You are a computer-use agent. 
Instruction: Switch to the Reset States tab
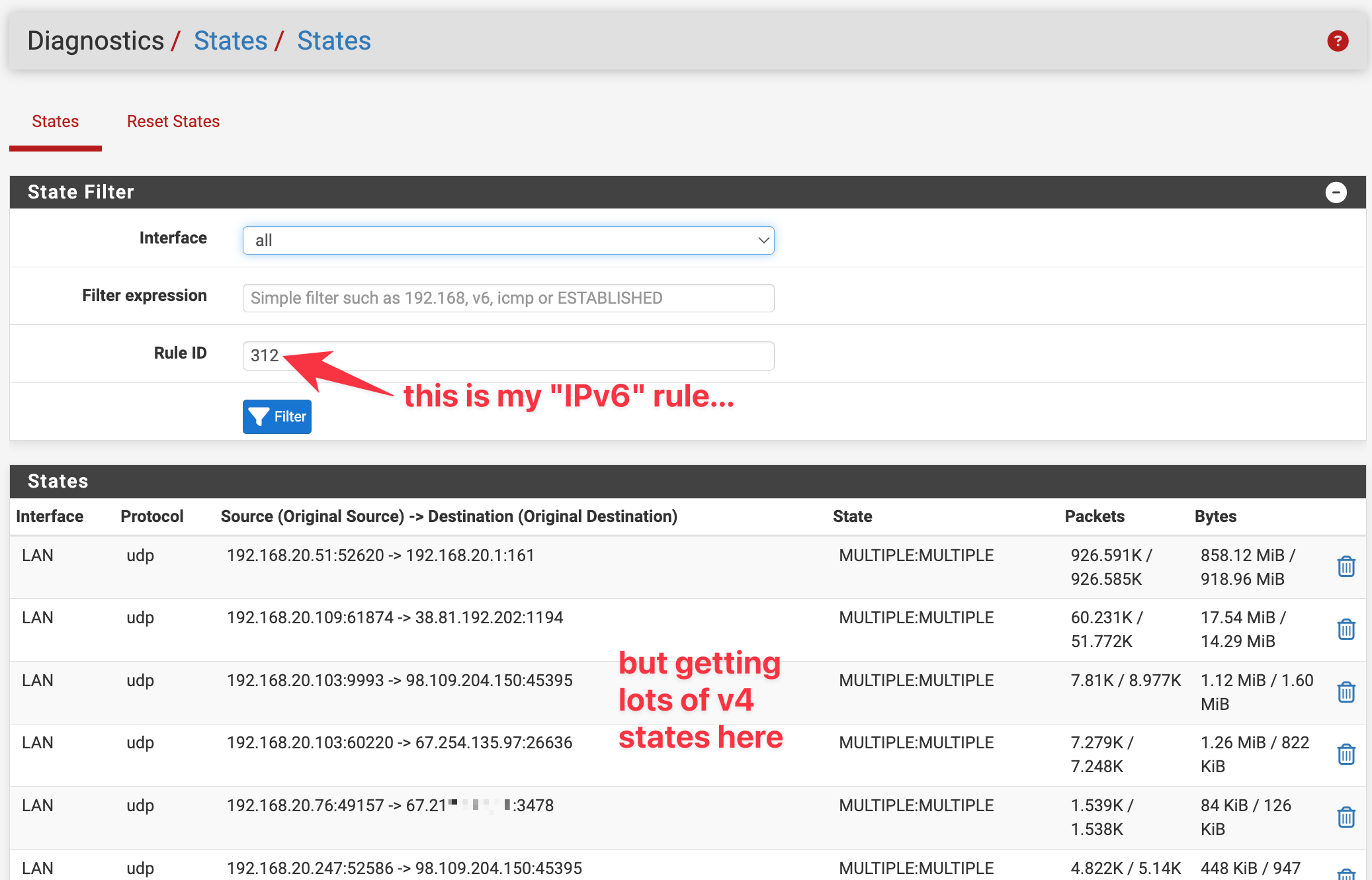[173, 122]
